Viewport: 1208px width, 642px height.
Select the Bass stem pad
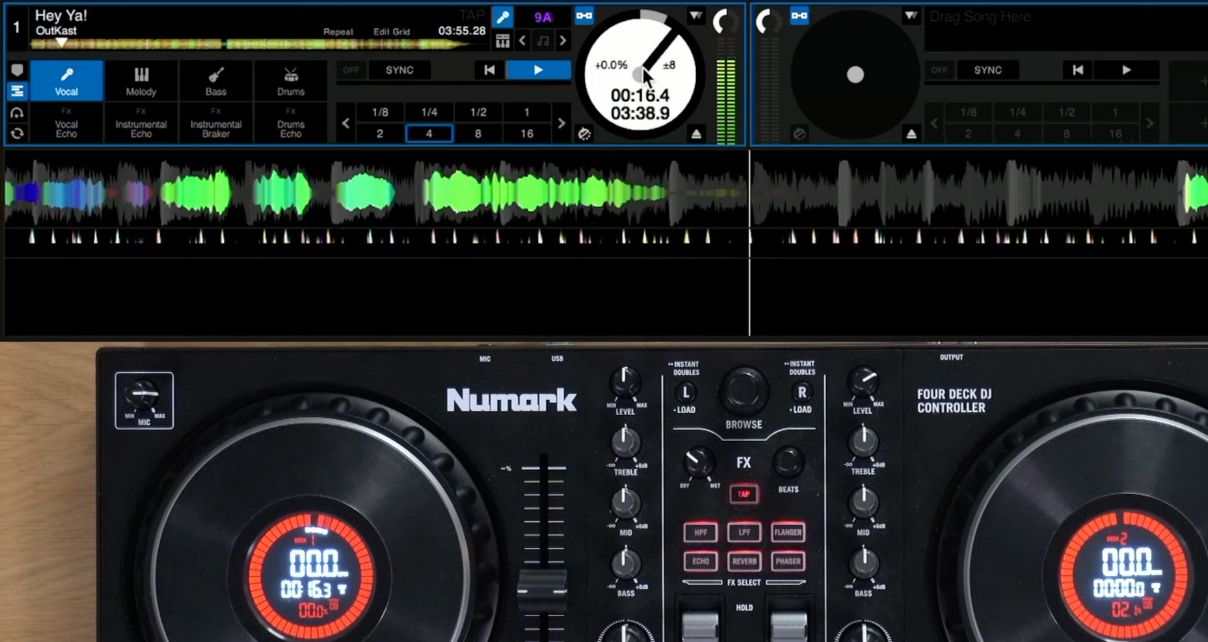216,80
